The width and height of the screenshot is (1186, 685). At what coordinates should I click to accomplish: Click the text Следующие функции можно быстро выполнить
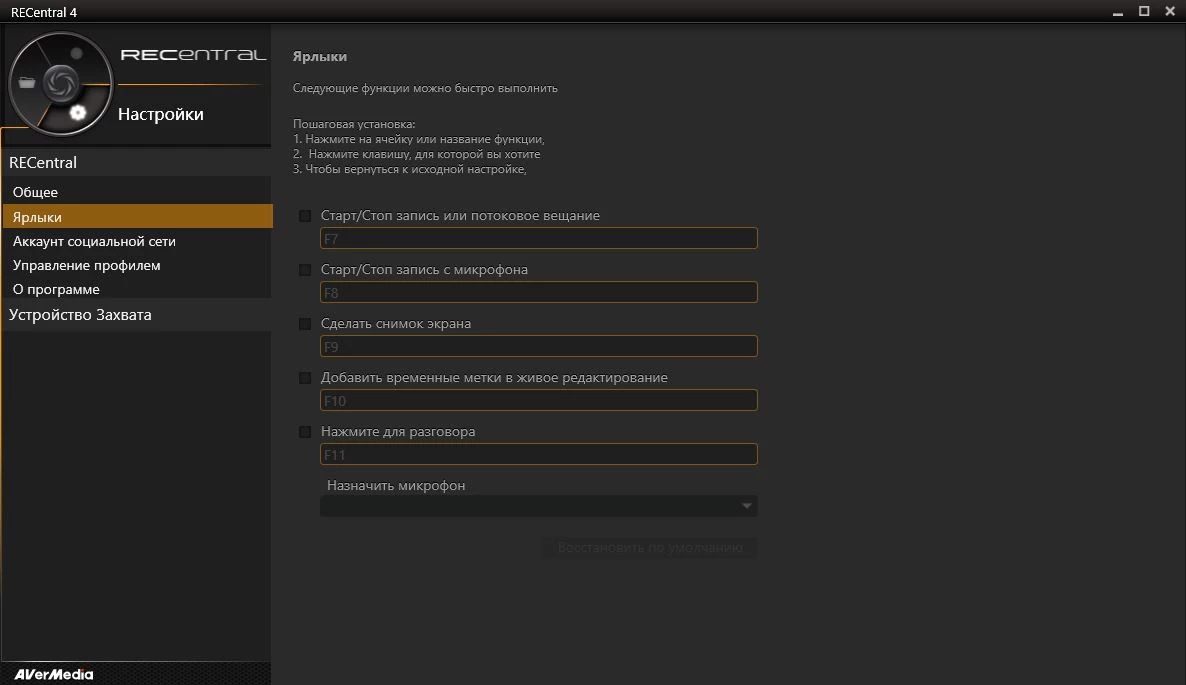coord(425,88)
